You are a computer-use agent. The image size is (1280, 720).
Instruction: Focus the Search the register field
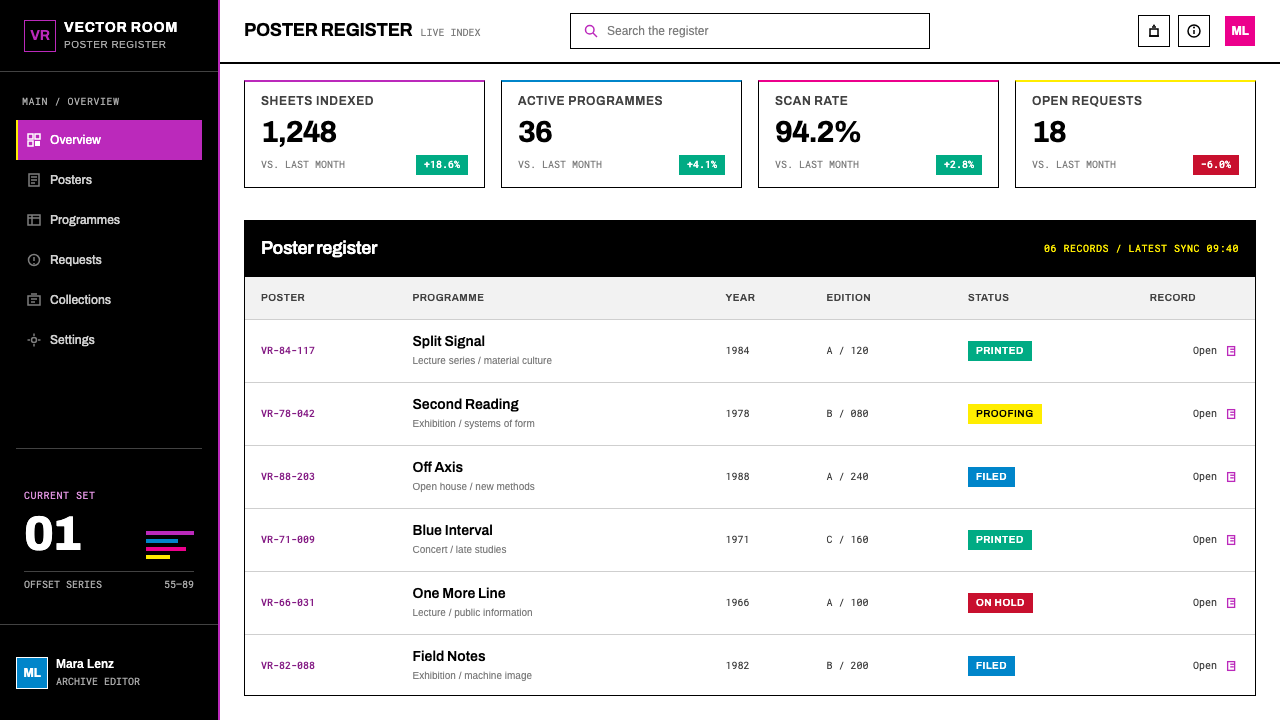click(750, 31)
